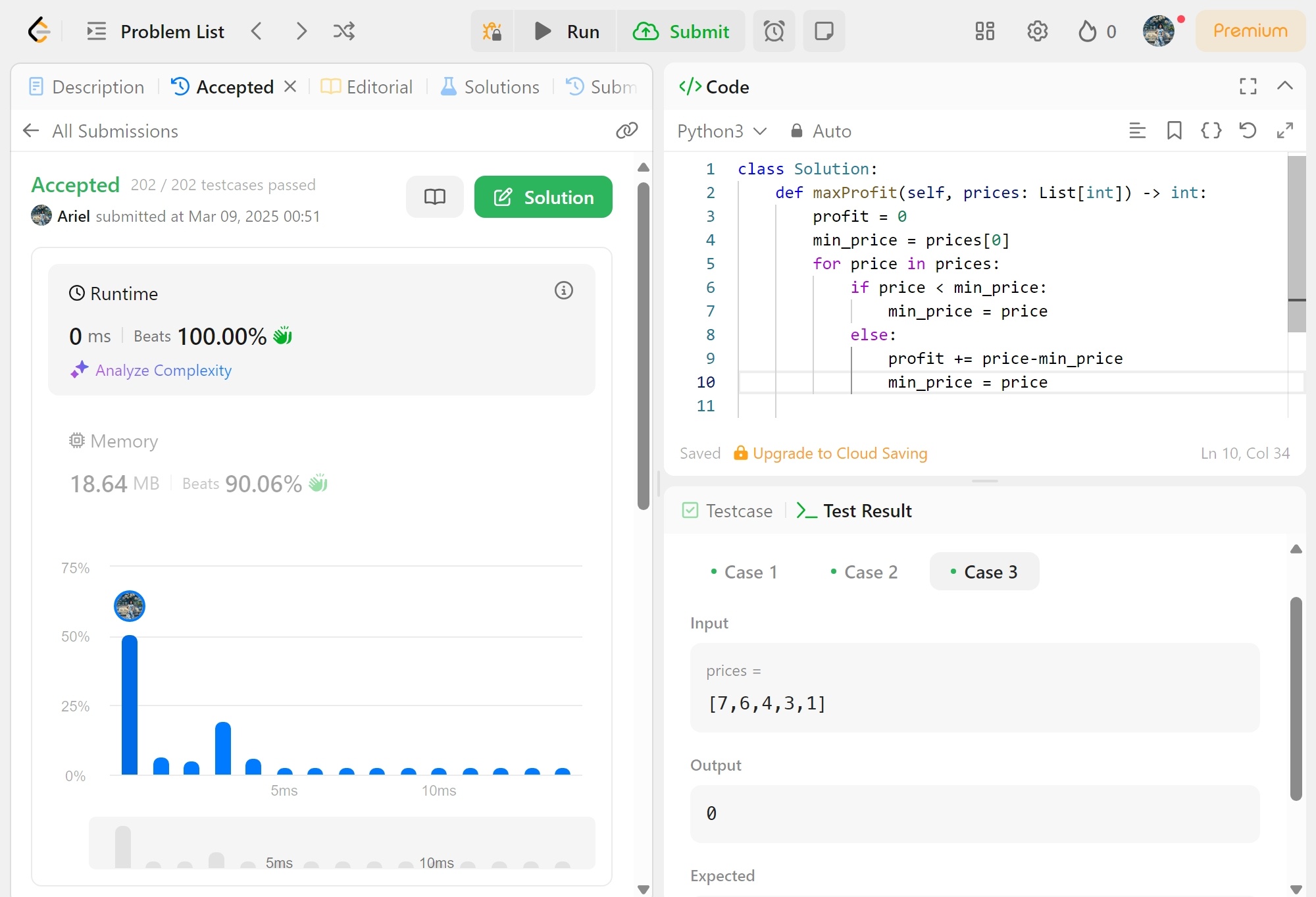Open the notes book icon button
Image resolution: width=1316 pixels, height=897 pixels.
pos(434,197)
